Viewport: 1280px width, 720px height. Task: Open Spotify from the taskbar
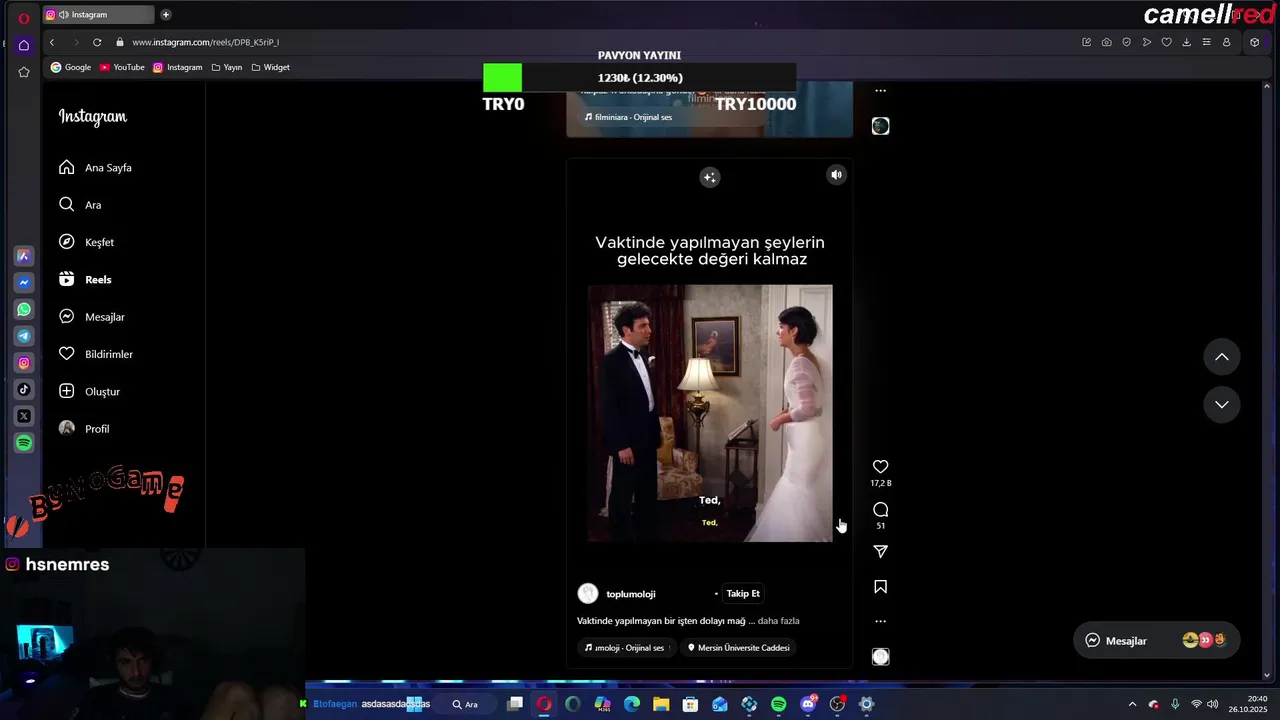tap(778, 704)
